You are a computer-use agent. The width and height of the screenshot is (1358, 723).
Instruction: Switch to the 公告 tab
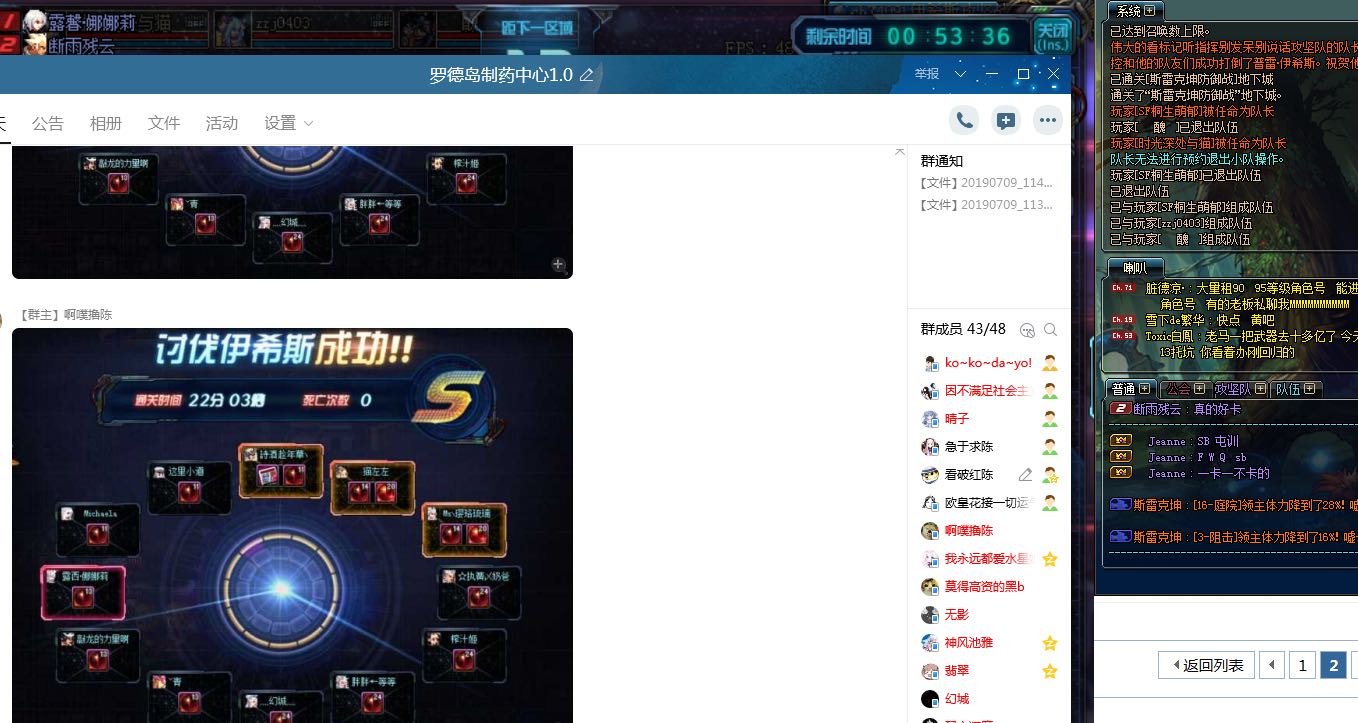click(48, 123)
